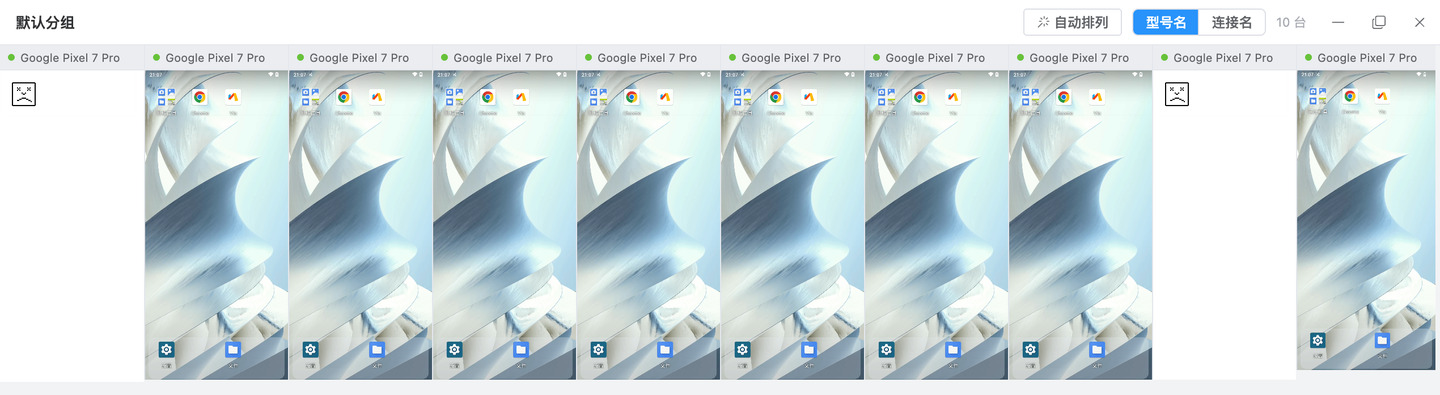Open Files app on the tenth device screen
Image resolution: width=1440 pixels, height=395 pixels.
[1382, 340]
